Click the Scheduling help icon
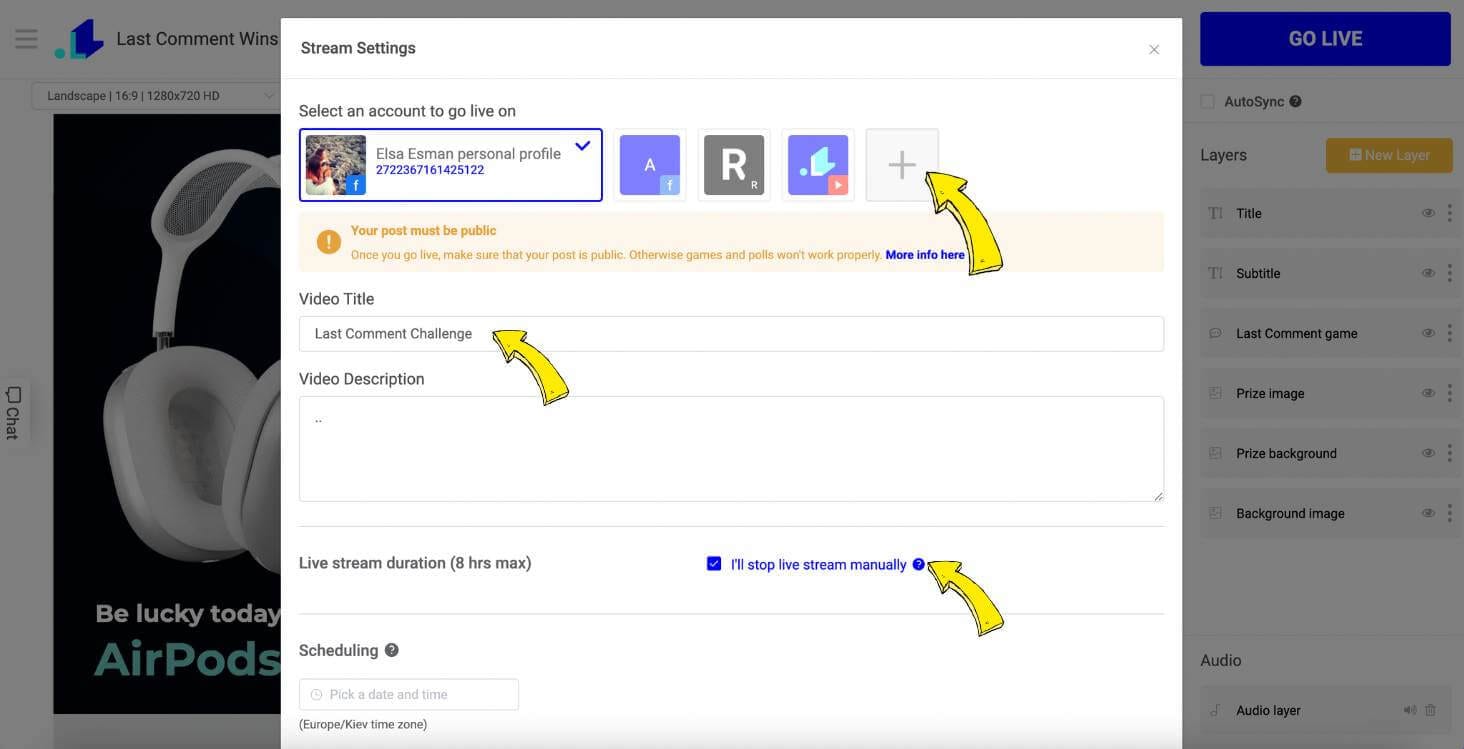Screen dimensions: 1464x749 click(x=392, y=650)
